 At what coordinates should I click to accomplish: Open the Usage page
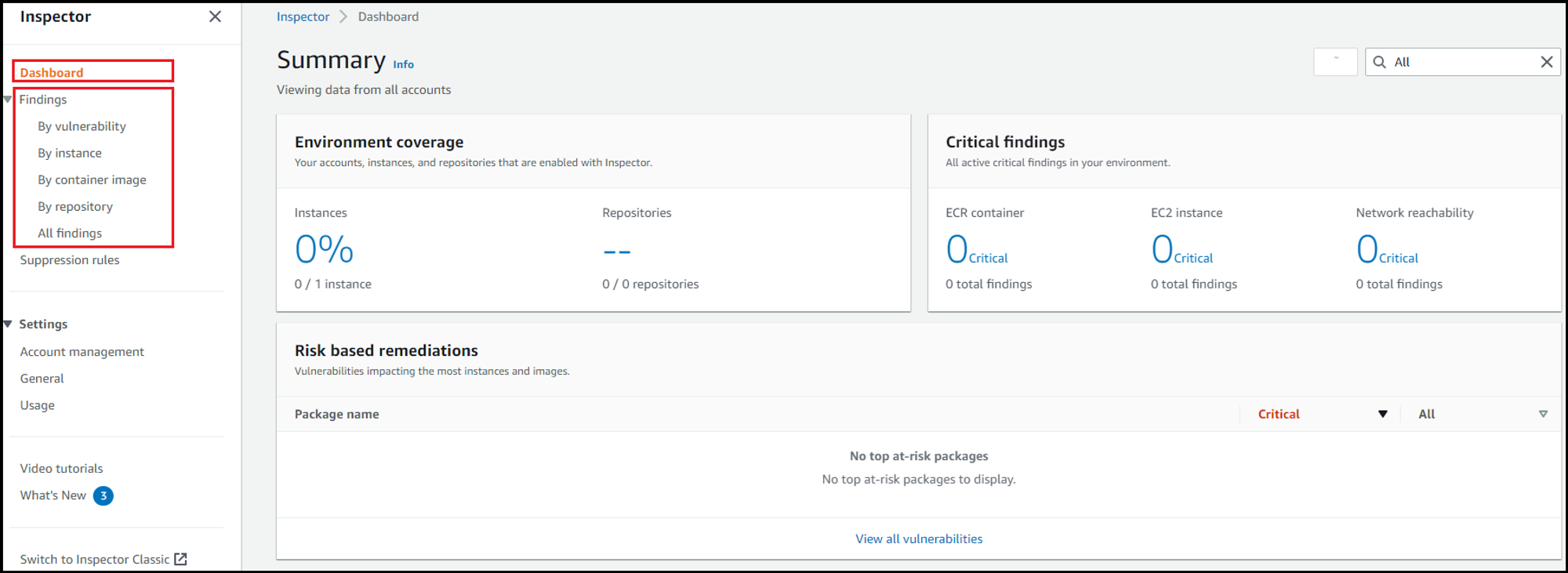38,404
